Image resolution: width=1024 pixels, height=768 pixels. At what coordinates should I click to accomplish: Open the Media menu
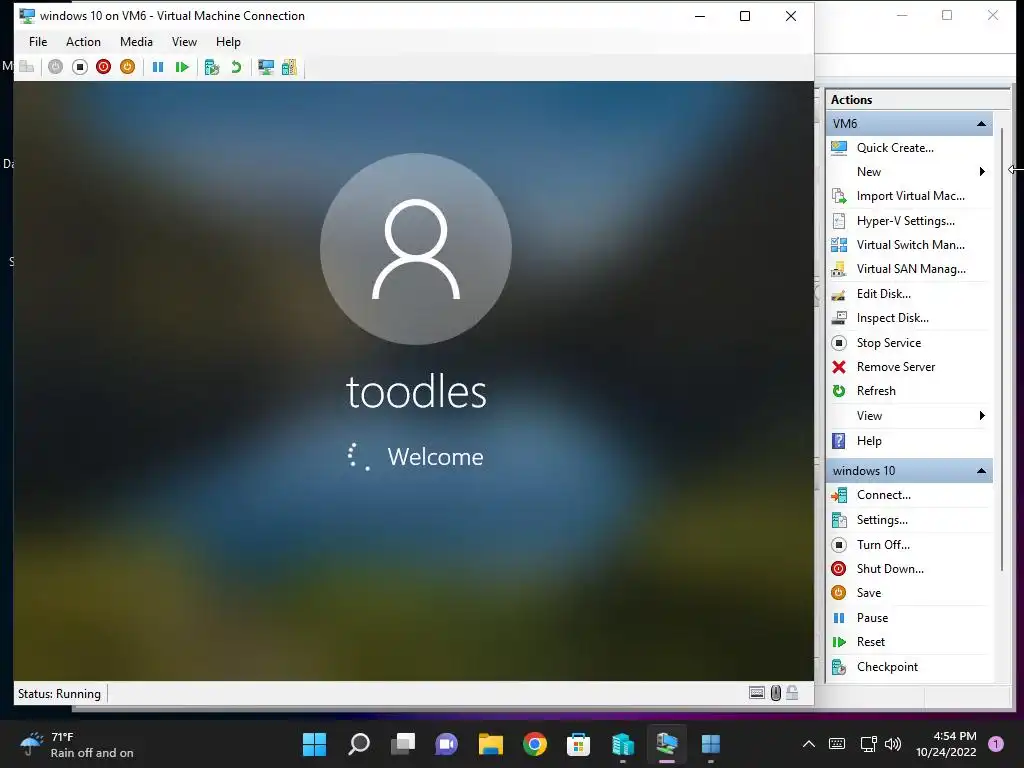[136, 42]
